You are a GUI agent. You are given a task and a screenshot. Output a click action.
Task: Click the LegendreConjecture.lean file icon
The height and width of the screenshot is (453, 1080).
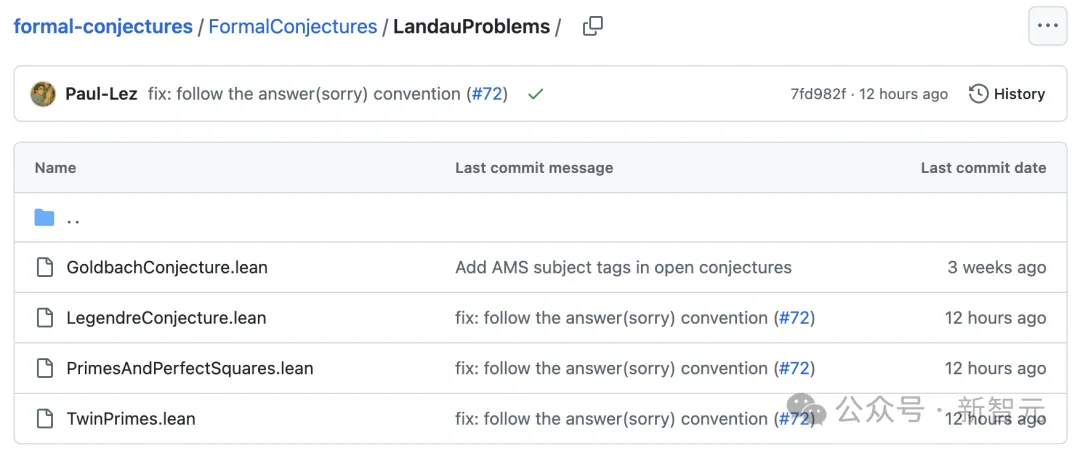44,318
